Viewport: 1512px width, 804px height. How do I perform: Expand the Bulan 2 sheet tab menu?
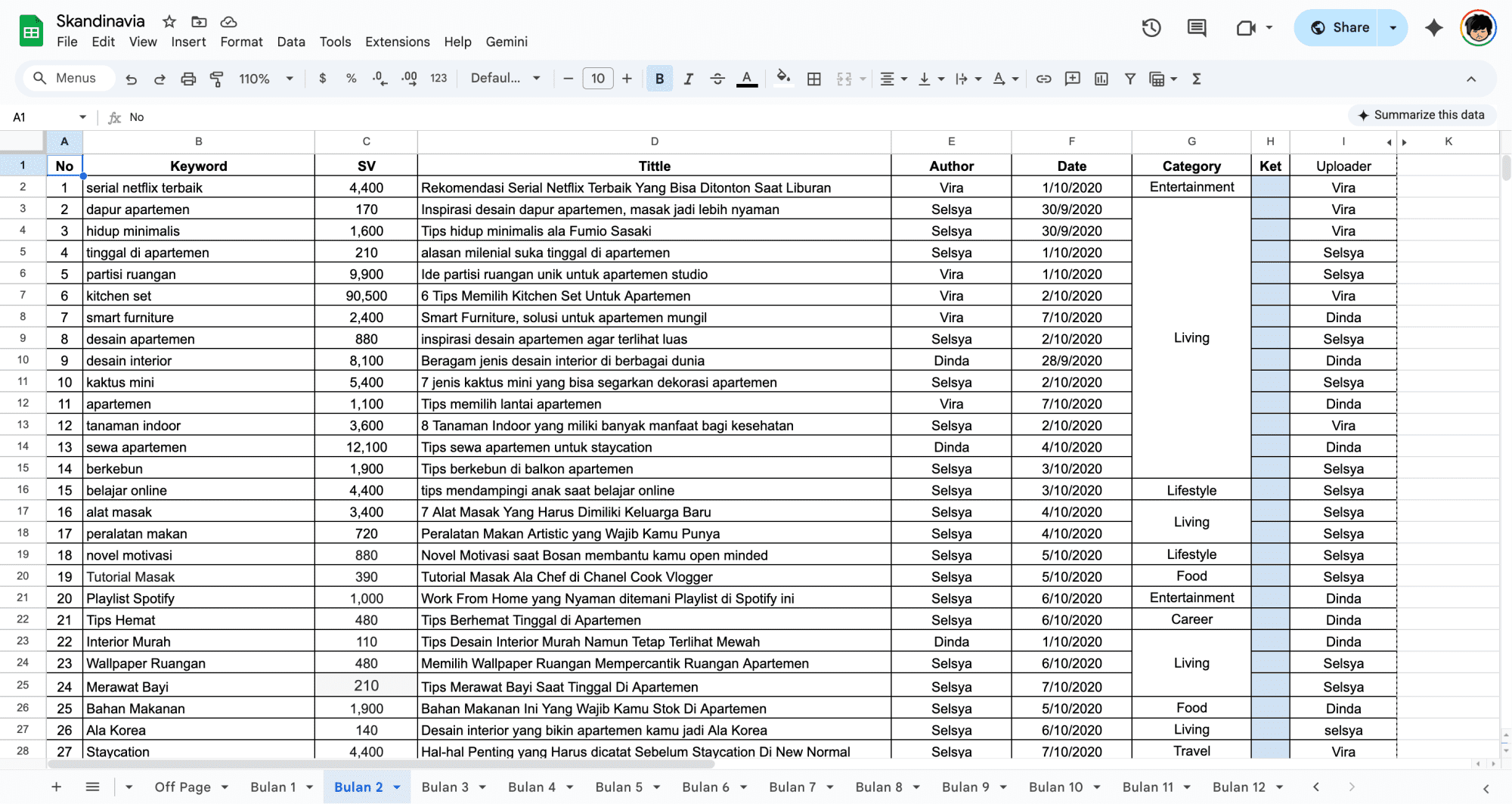coord(397,787)
